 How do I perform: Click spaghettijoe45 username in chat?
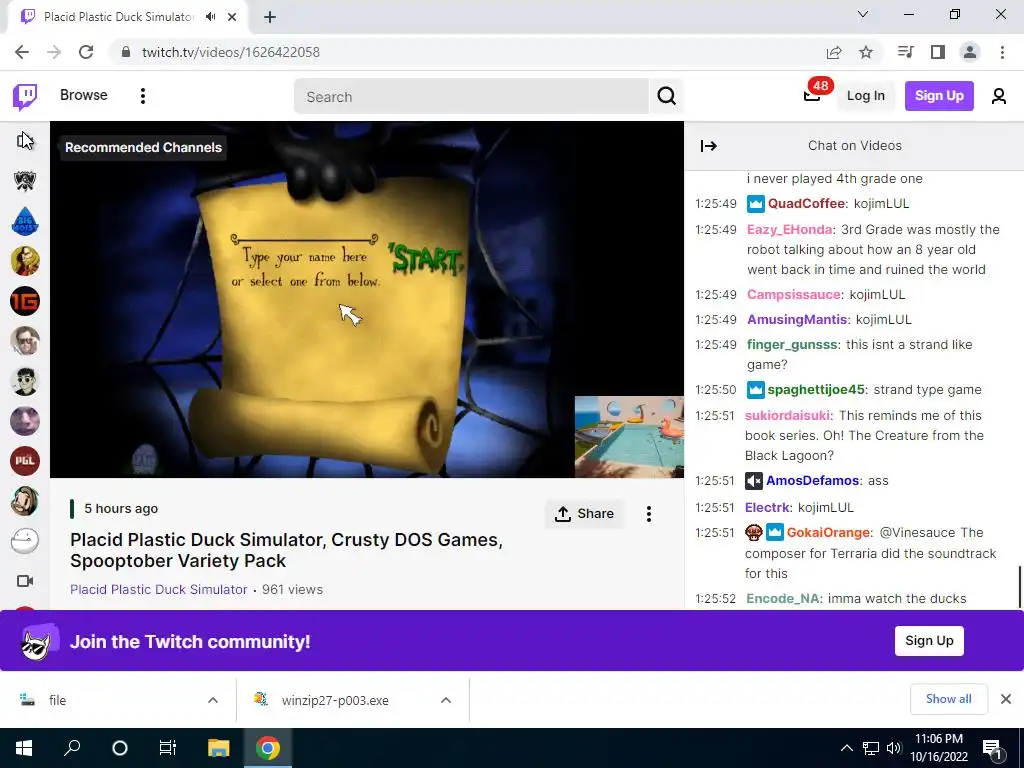(x=816, y=390)
